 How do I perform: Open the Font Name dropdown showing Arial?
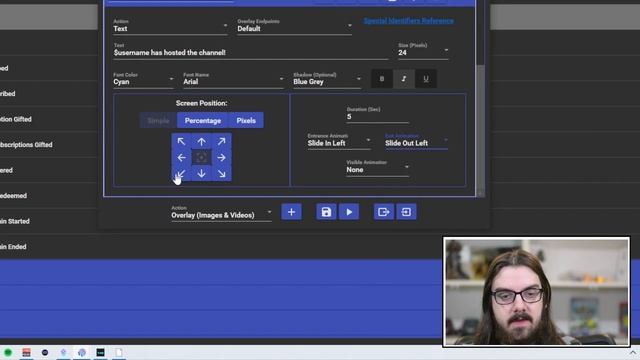[x=233, y=80]
